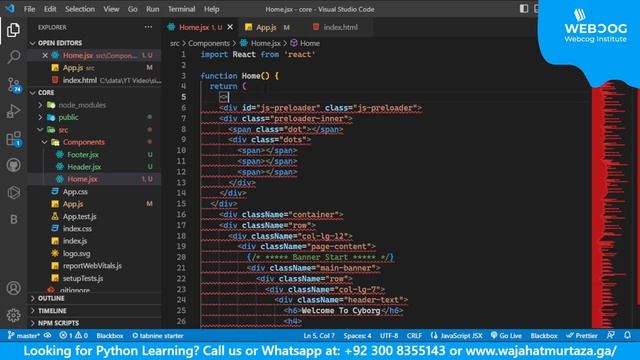Open the Blackbox B icon in activity bar
Viewport: 640px width, 360px height.
tap(13, 220)
